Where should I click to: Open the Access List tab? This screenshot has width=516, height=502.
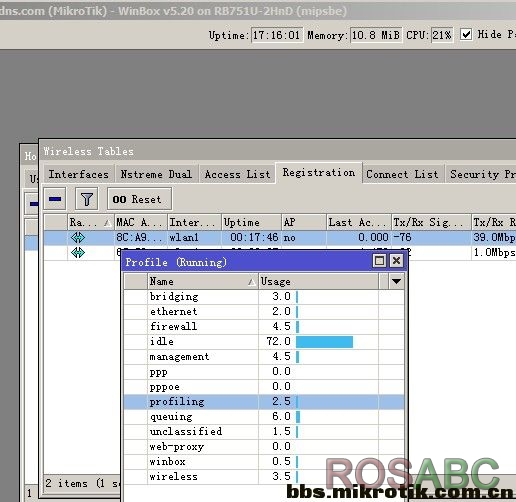(237, 174)
